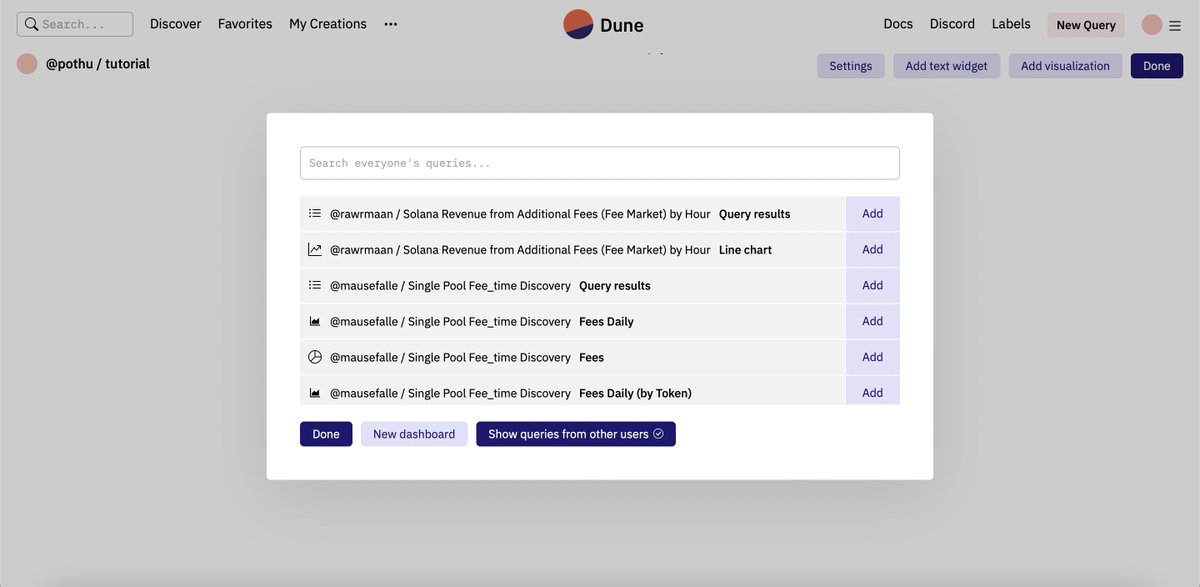Expand the three-dots more menu in the navbar

391,24
